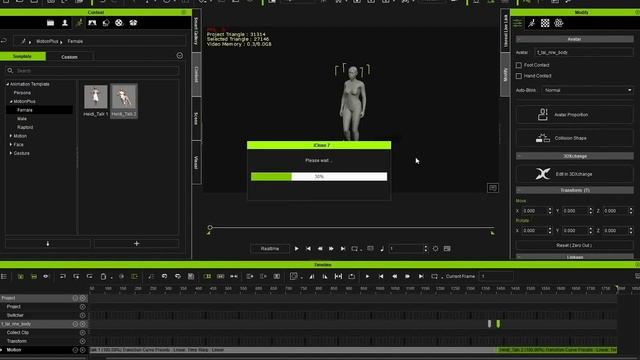Step to previous frame in viewport player
The height and width of the screenshot is (360, 640).
[320, 249]
